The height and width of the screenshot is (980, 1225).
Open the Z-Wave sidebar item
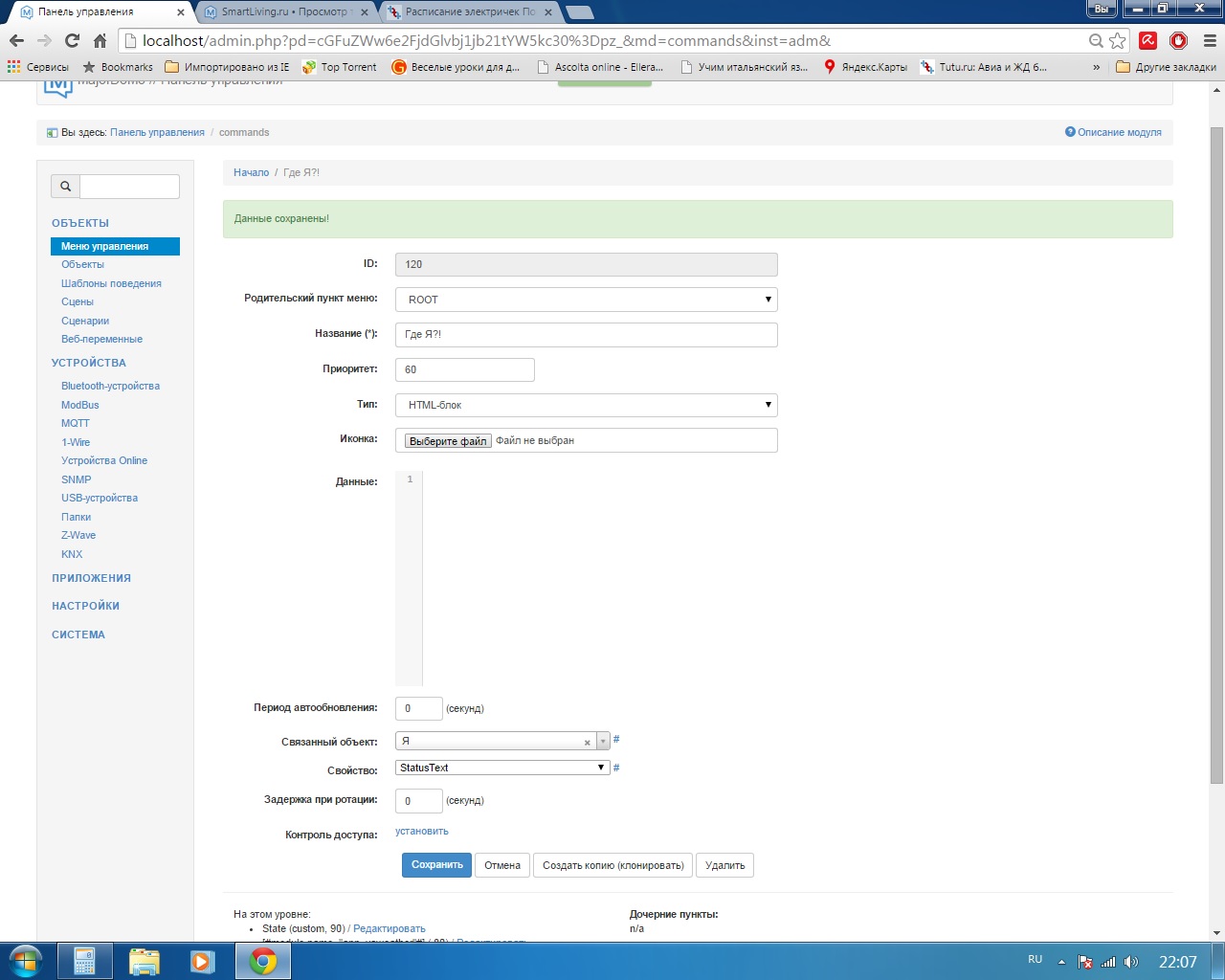78,535
